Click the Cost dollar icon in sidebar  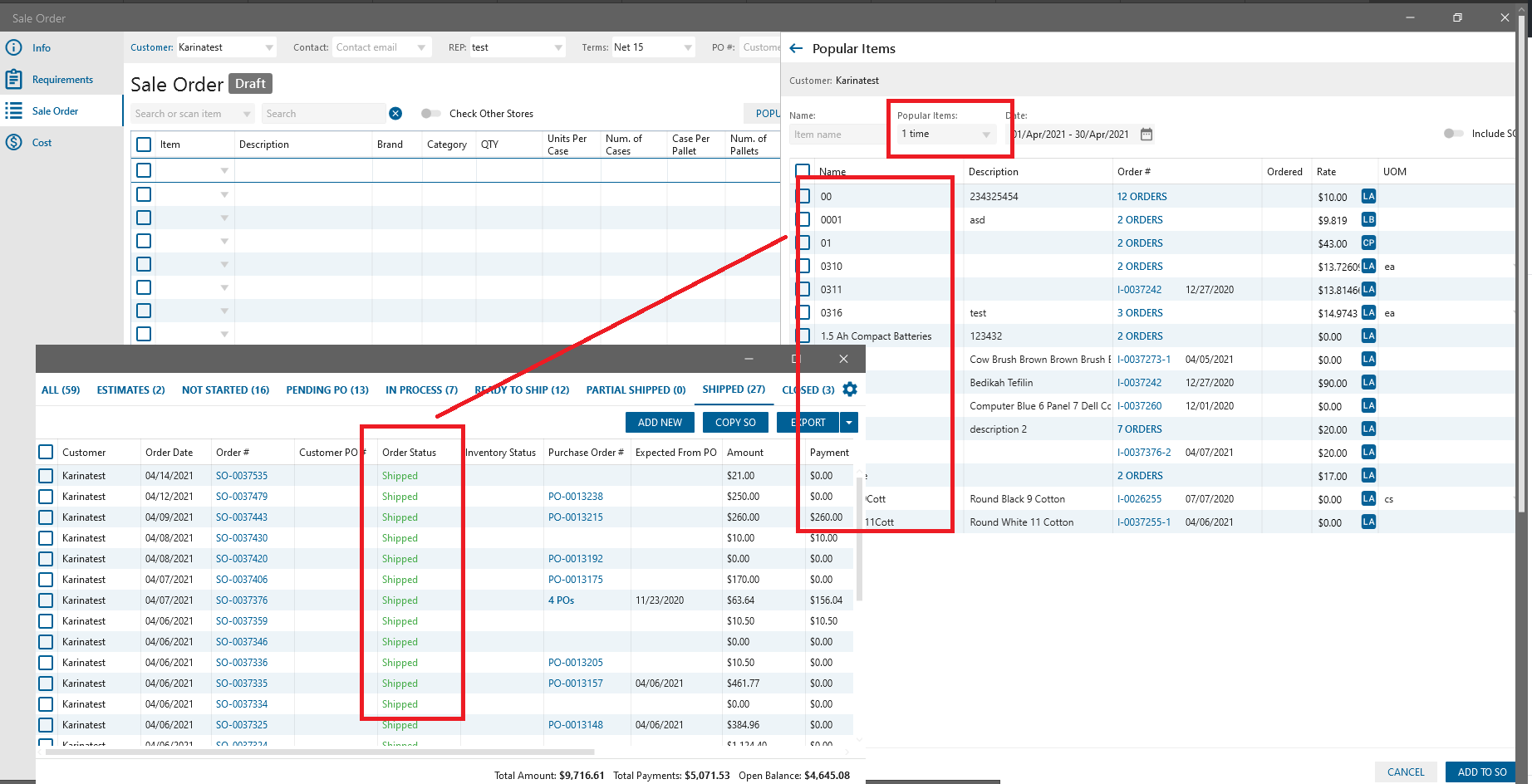click(13, 142)
